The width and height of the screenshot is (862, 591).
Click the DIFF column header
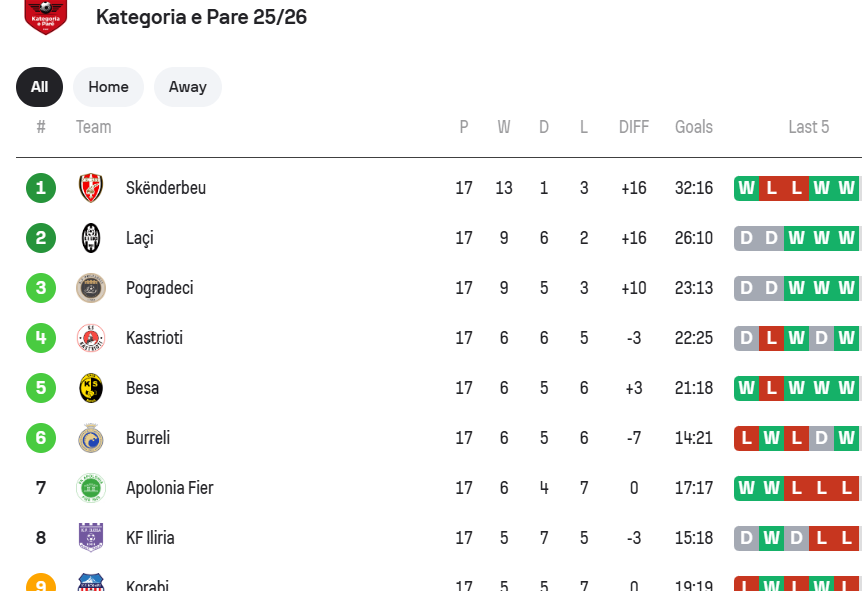(634, 127)
